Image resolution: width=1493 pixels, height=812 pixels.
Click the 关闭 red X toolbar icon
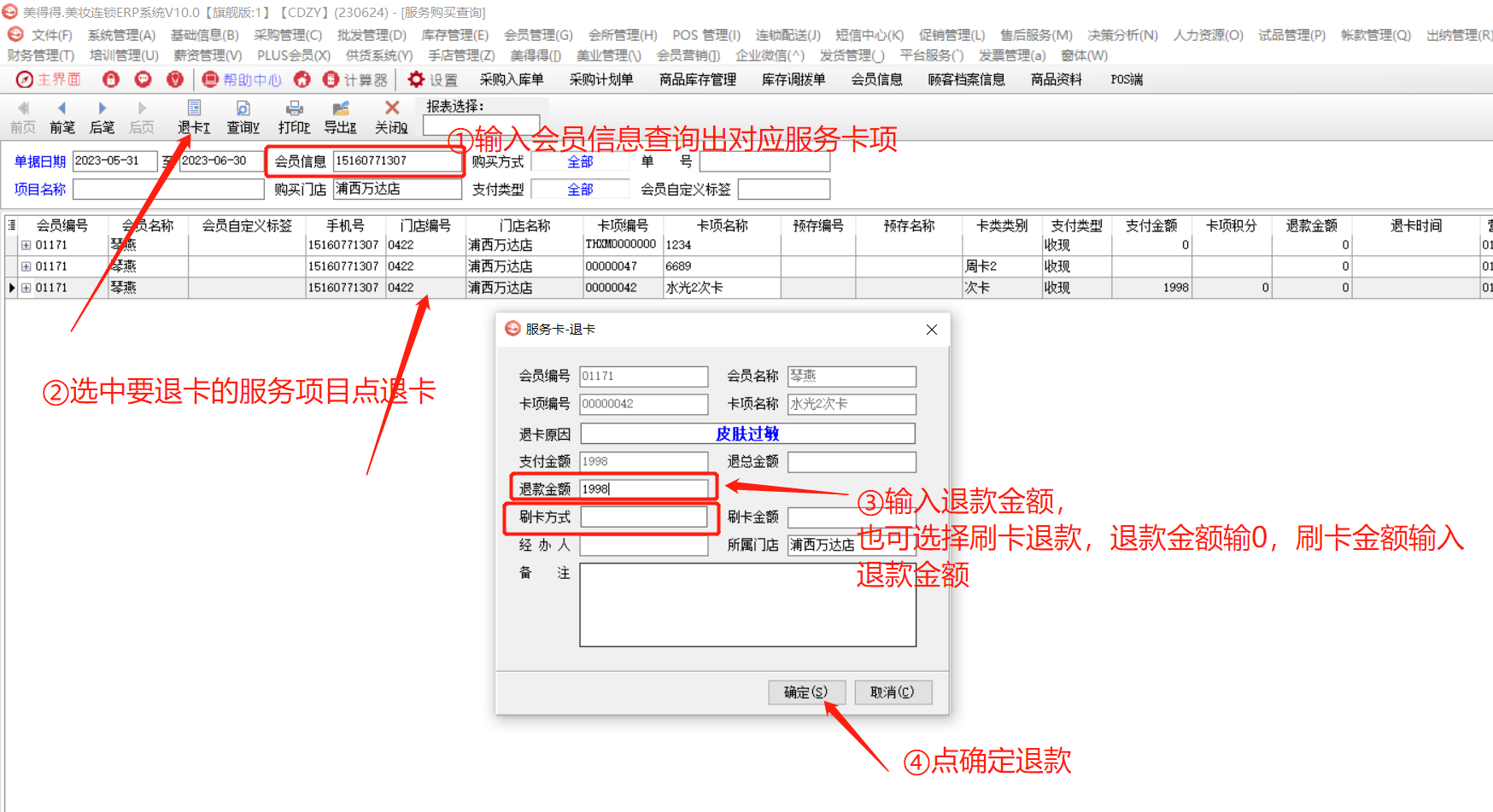(392, 108)
